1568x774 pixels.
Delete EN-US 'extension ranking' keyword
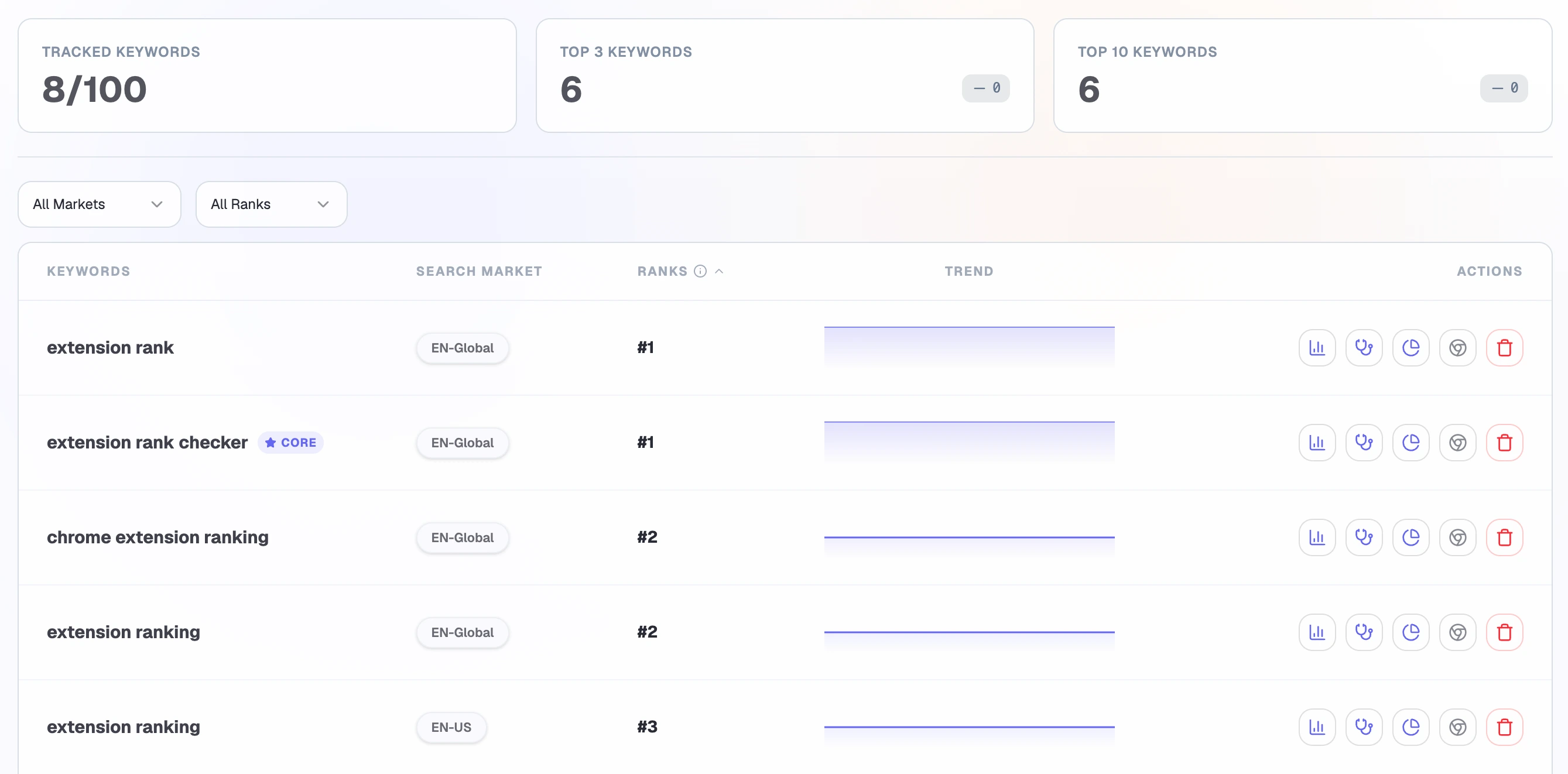[1504, 727]
